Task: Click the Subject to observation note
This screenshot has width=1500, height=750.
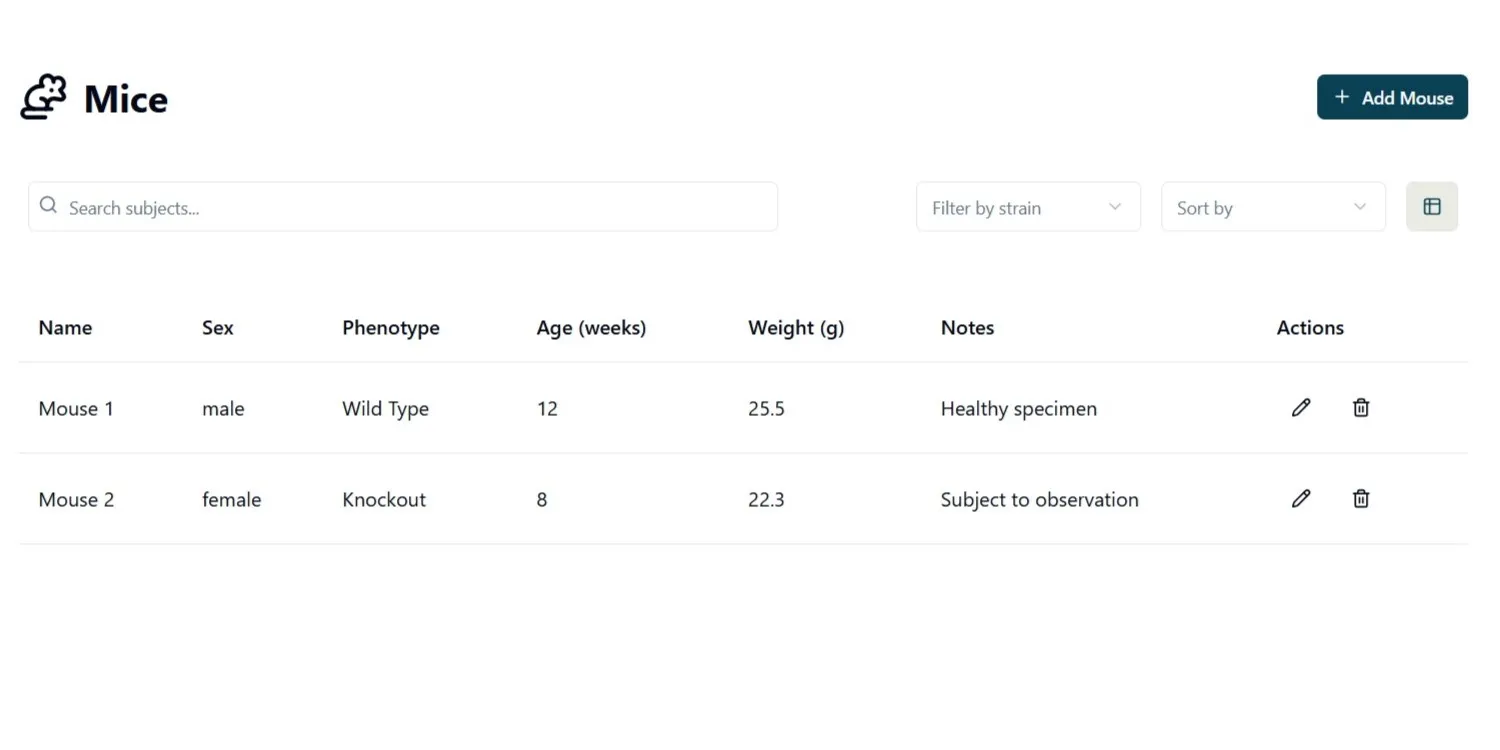Action: pos(1039,500)
